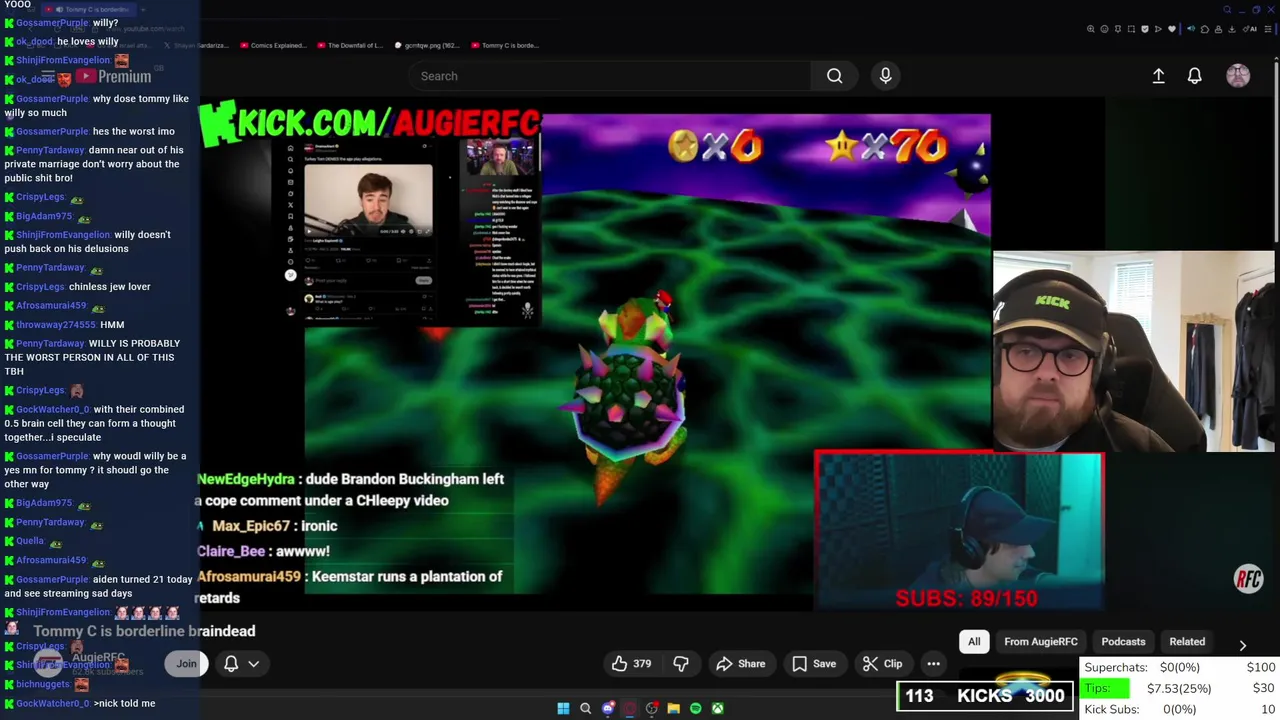This screenshot has width=1280, height=720.
Task: Select the Podcasts chip
Action: pyautogui.click(x=1123, y=642)
